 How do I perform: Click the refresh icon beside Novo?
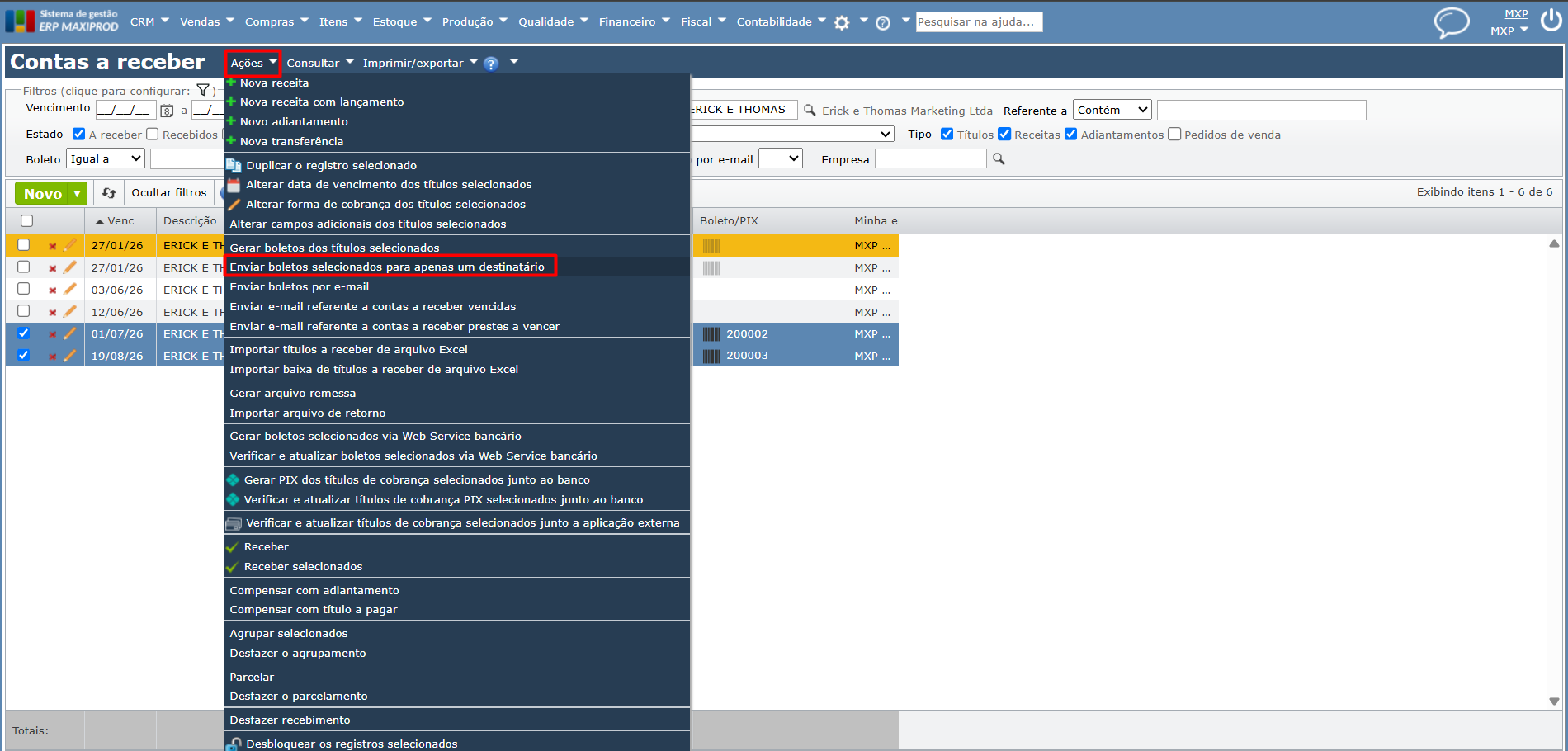[109, 193]
